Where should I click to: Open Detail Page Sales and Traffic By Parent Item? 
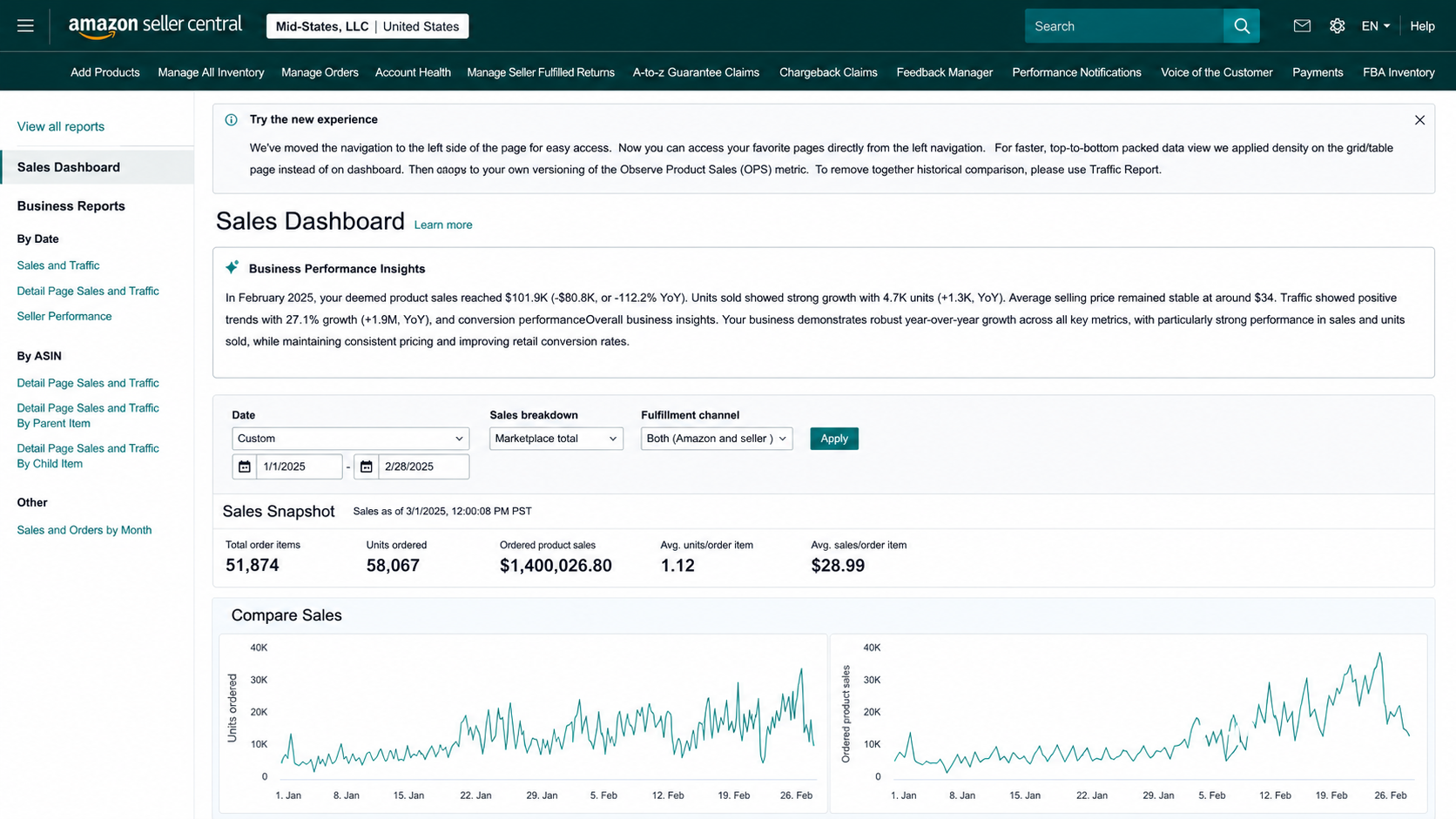[88, 415]
